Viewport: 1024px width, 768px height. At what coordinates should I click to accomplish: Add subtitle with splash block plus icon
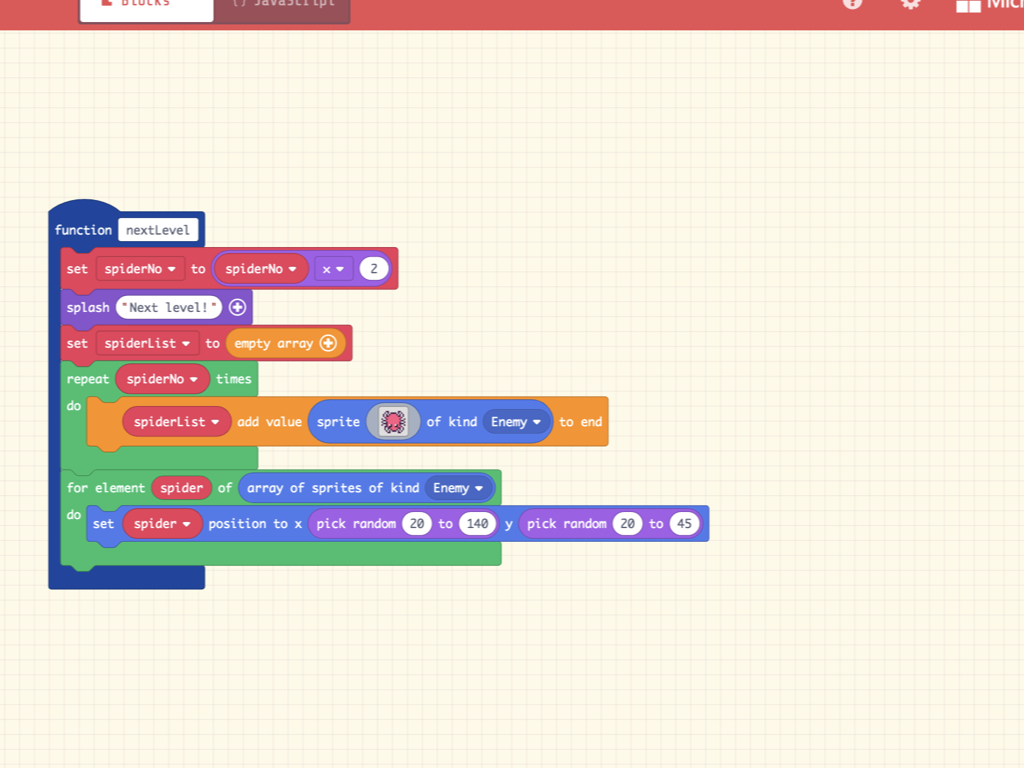238,307
